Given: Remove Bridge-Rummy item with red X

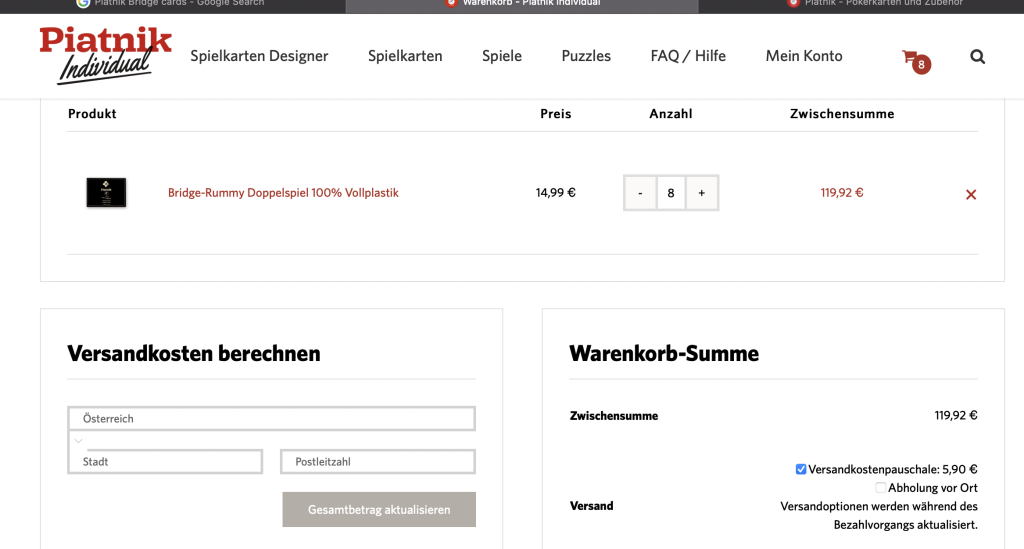Looking at the screenshot, I should 971,195.
